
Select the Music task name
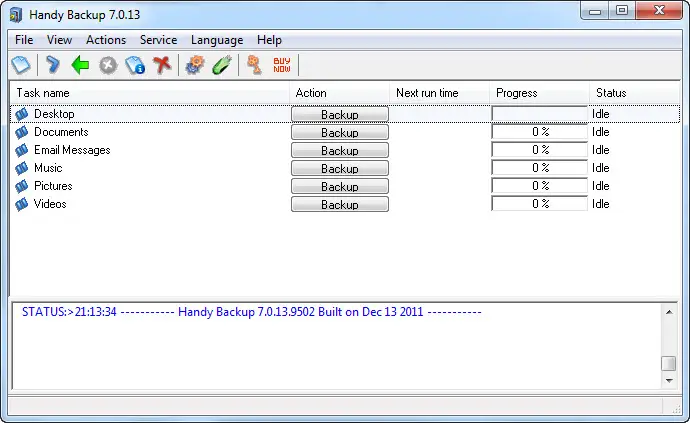coord(48,168)
